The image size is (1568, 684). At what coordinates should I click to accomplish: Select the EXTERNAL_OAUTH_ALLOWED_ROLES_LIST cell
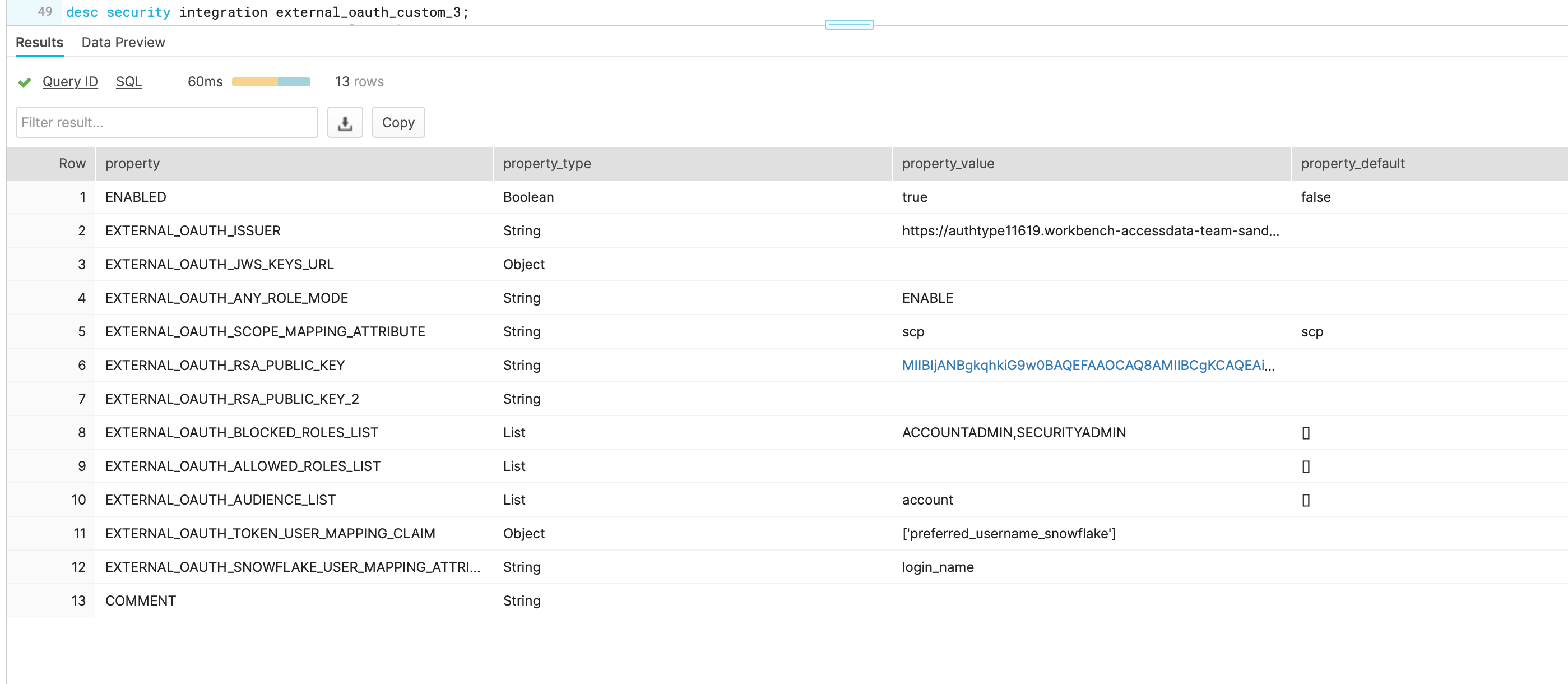pyautogui.click(x=294, y=466)
